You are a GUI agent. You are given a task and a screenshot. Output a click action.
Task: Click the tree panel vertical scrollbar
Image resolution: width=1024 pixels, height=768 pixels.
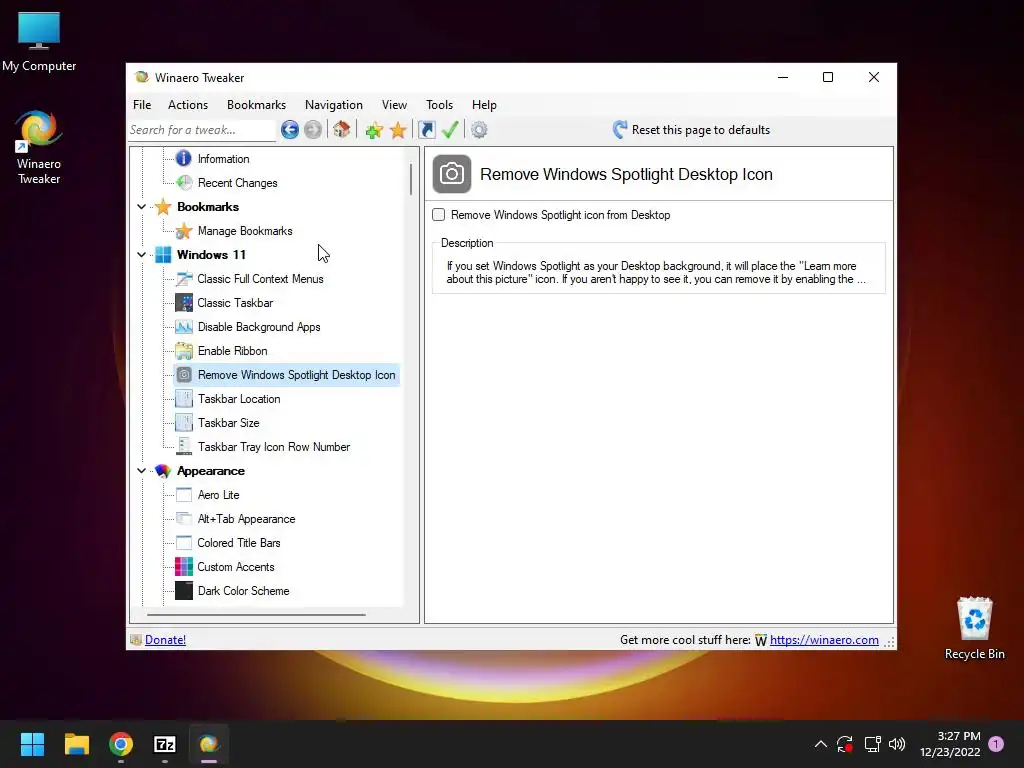click(x=411, y=179)
